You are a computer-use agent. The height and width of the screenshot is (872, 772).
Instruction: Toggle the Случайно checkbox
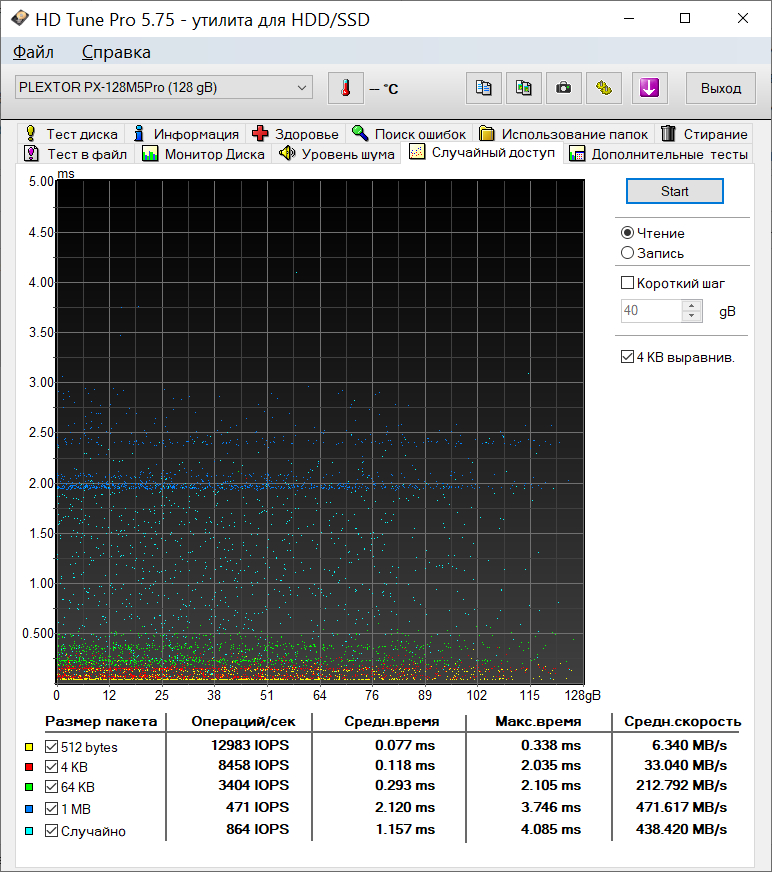pyautogui.click(x=52, y=831)
